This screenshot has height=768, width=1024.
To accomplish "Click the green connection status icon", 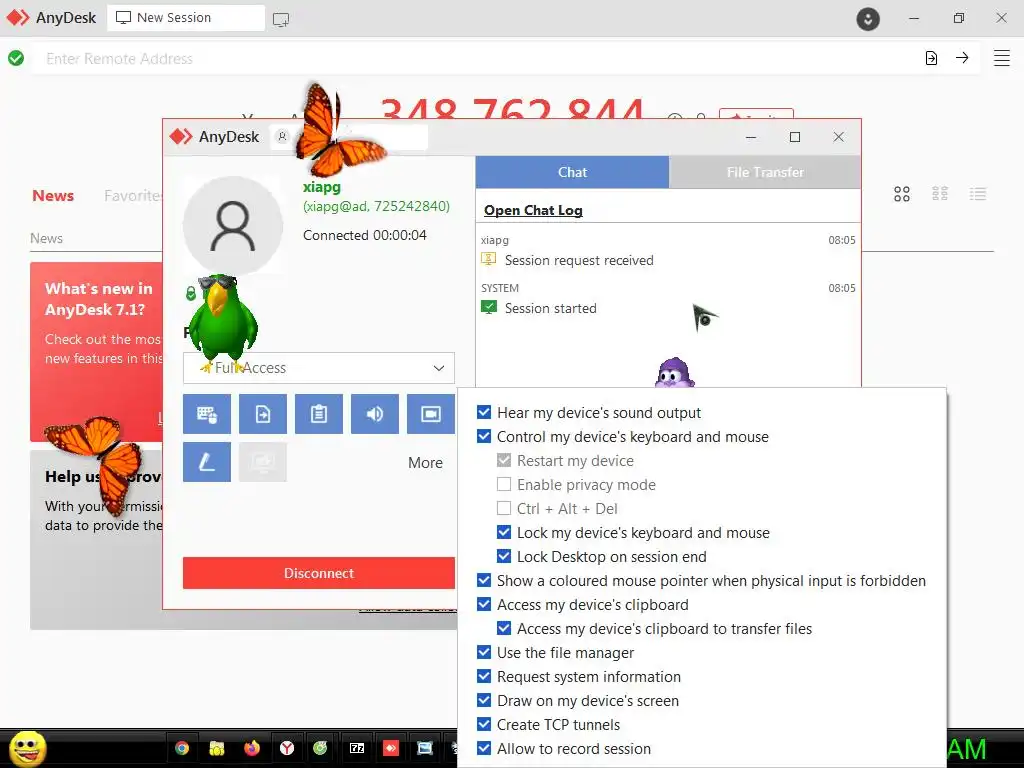I will point(16,59).
